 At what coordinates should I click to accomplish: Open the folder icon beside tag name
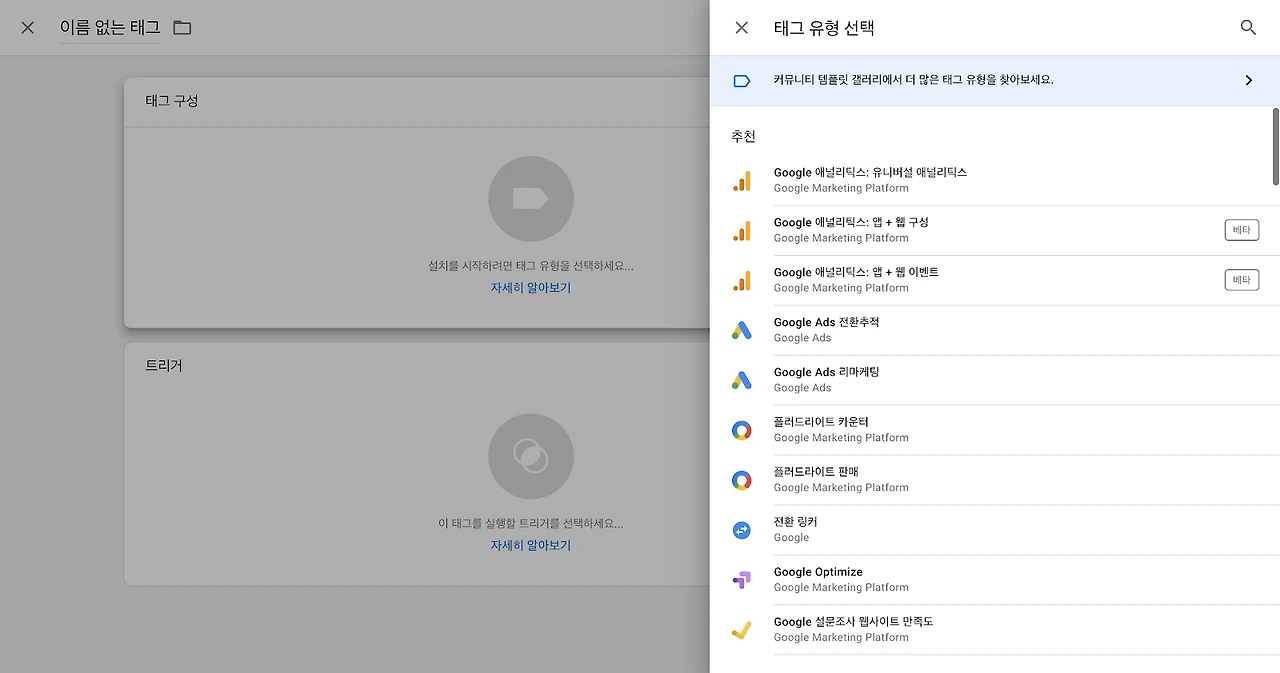click(x=182, y=28)
